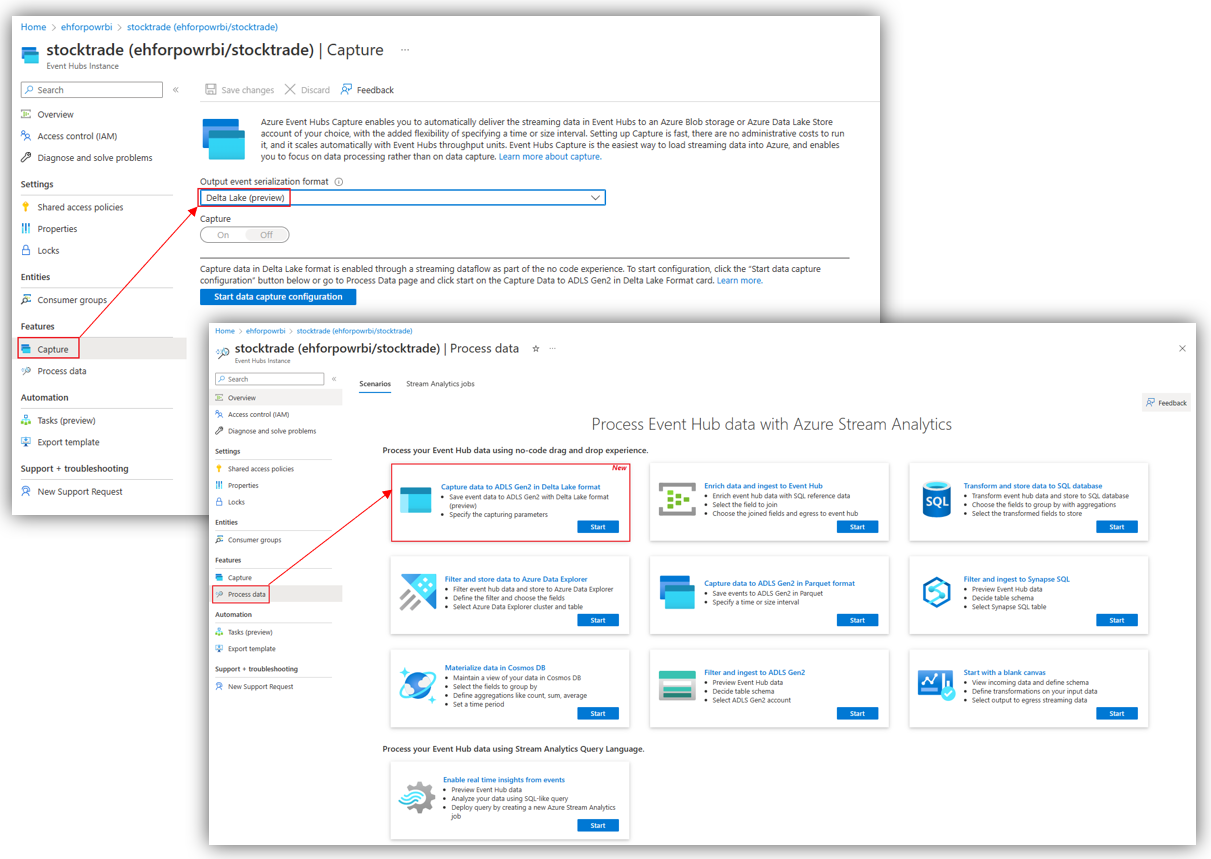Click Filter and ingest to Synapse SQL icon
Image resolution: width=1211 pixels, height=859 pixels.
coord(936,593)
